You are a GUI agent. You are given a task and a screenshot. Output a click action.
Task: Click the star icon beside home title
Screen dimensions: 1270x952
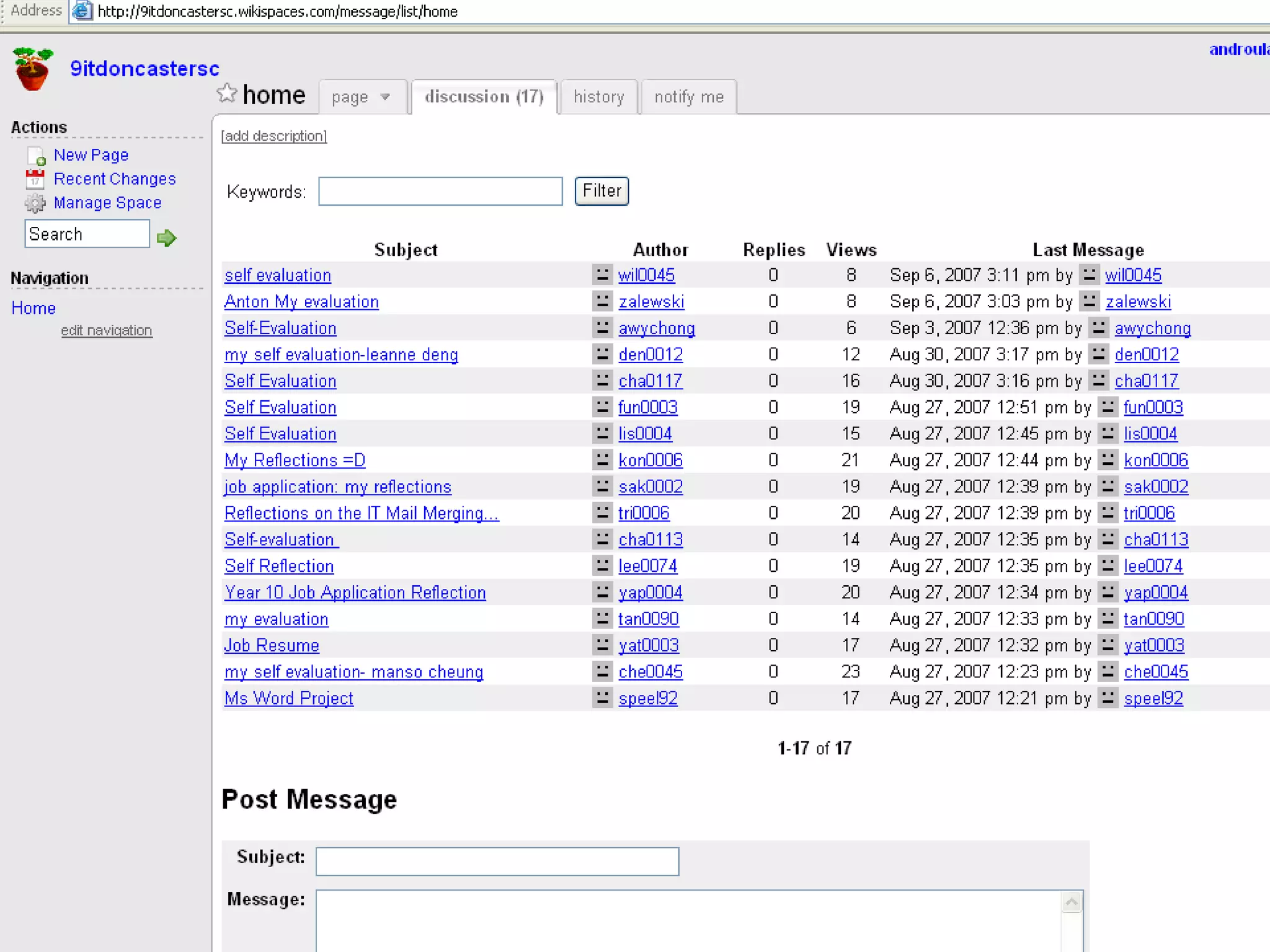click(227, 94)
